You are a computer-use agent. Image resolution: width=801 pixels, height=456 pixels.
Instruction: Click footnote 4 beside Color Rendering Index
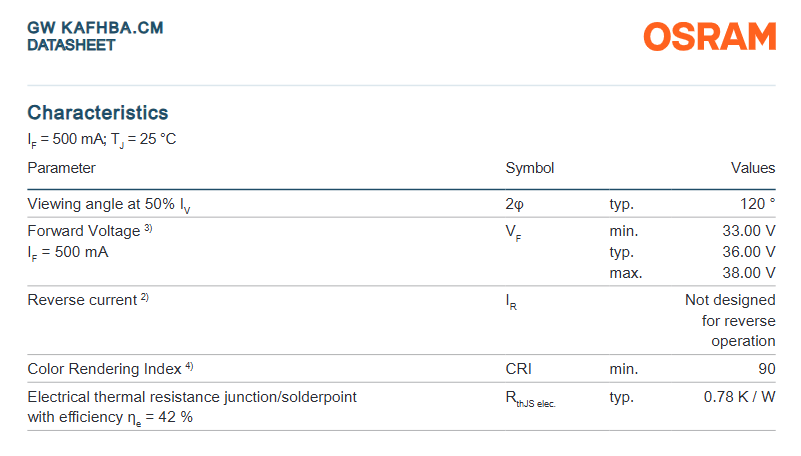(189, 366)
